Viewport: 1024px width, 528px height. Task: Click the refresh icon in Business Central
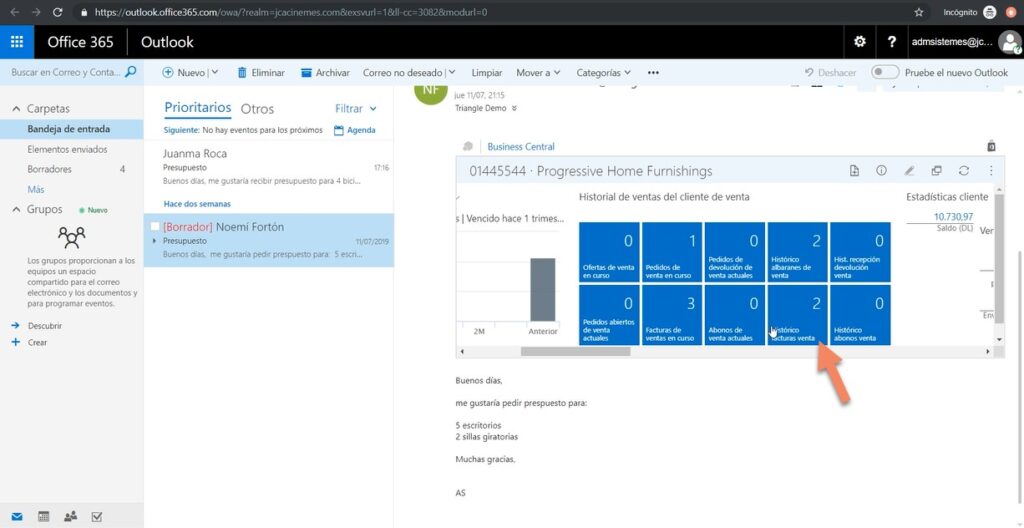point(963,171)
